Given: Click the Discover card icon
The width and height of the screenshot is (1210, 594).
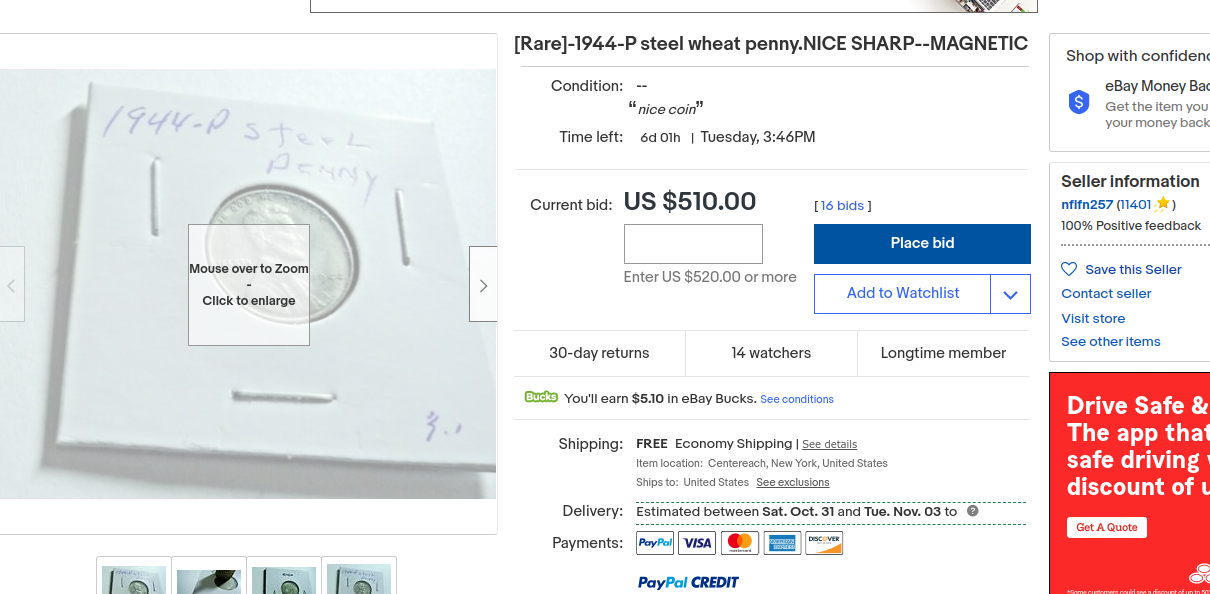Looking at the screenshot, I should (x=824, y=543).
